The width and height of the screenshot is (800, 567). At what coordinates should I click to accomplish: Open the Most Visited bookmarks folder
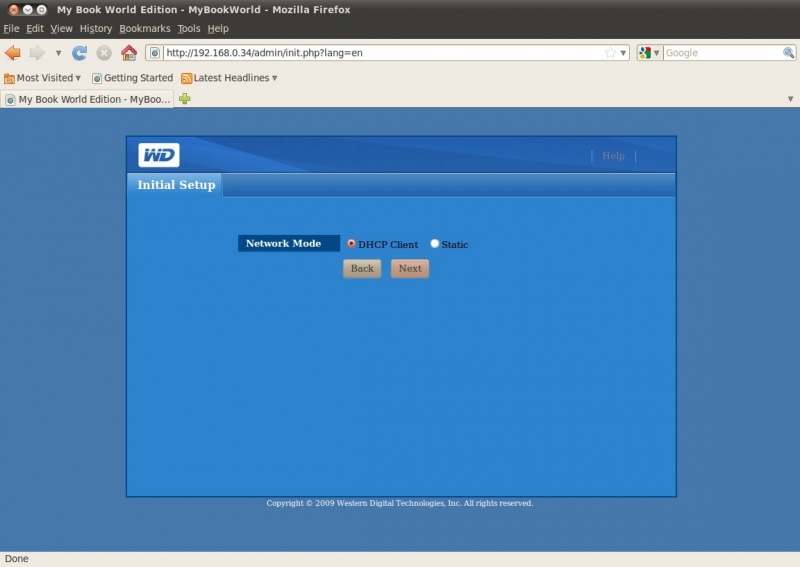click(x=42, y=78)
